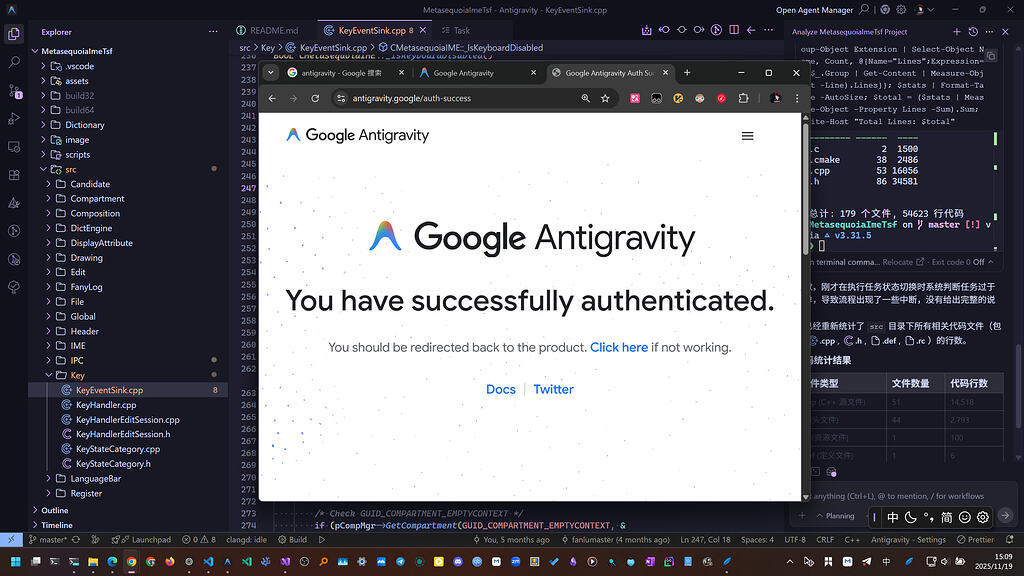Image resolution: width=1024 pixels, height=576 pixels.
Task: Open File Explorer from the taskbar
Action: [93, 562]
